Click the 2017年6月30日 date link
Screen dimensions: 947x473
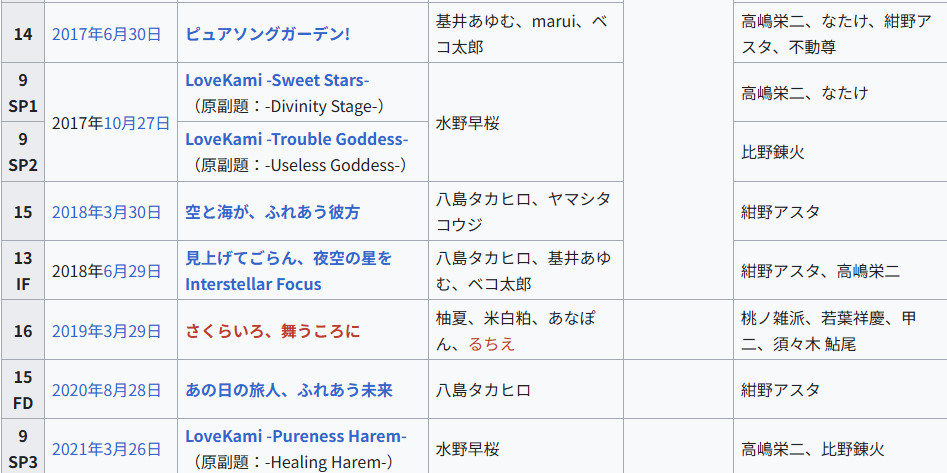point(106,34)
